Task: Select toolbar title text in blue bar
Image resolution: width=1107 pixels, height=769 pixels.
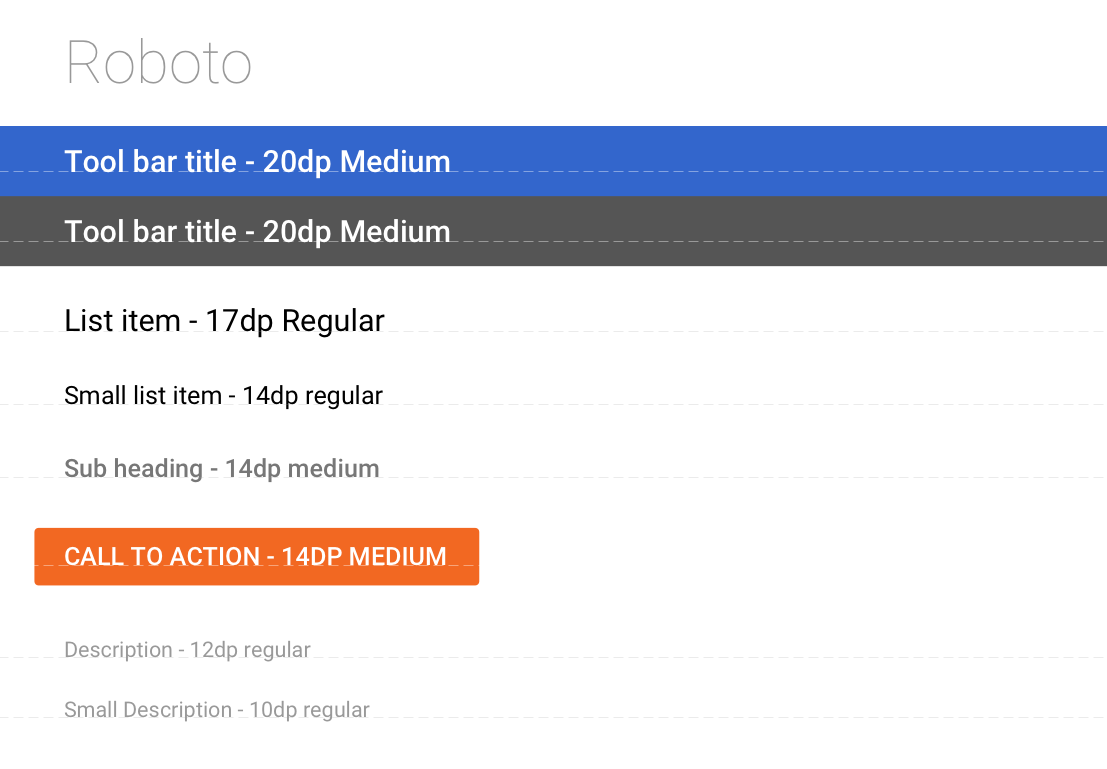Action: click(x=257, y=162)
